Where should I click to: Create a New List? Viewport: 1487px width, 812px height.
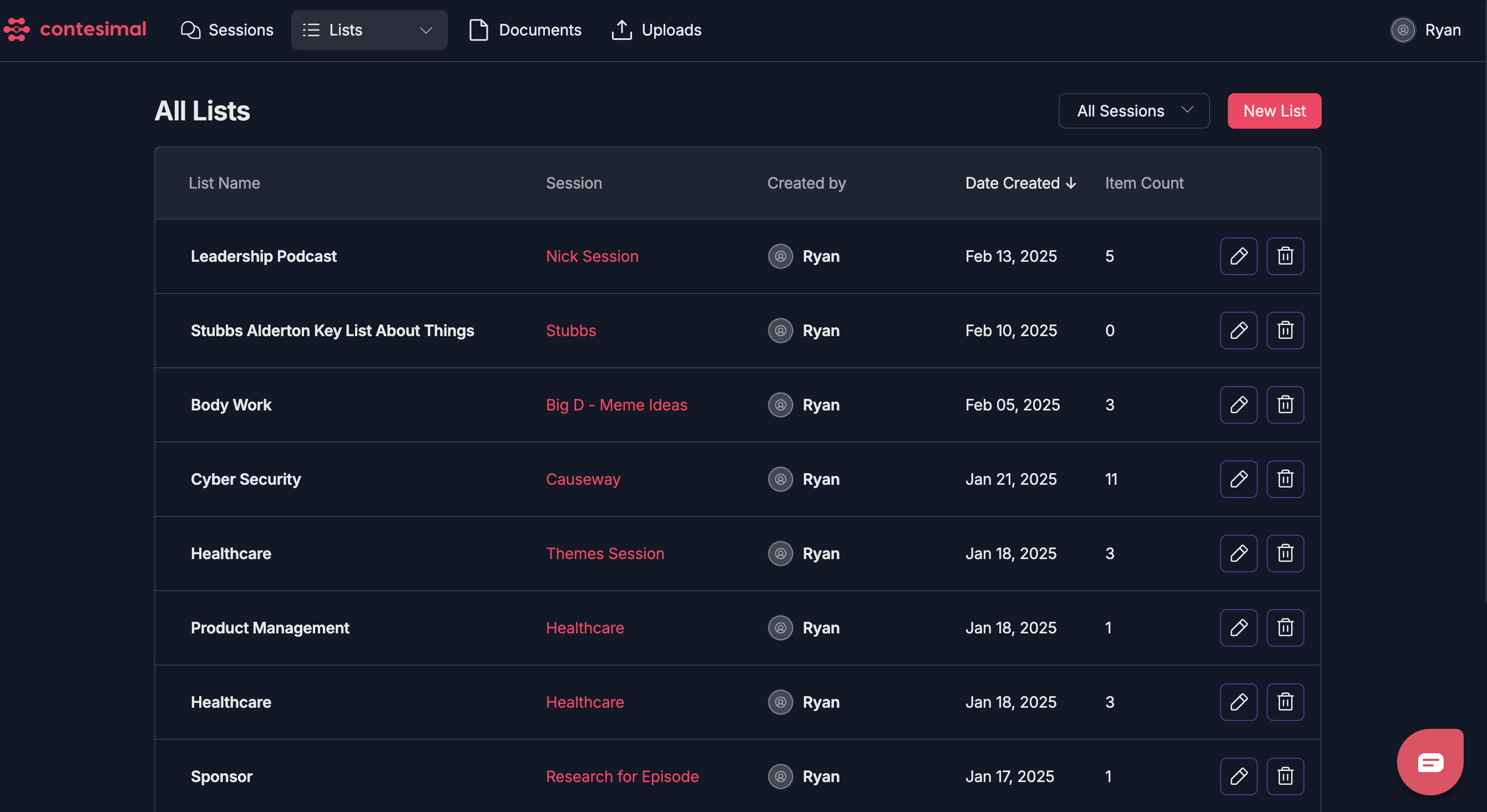pyautogui.click(x=1274, y=111)
